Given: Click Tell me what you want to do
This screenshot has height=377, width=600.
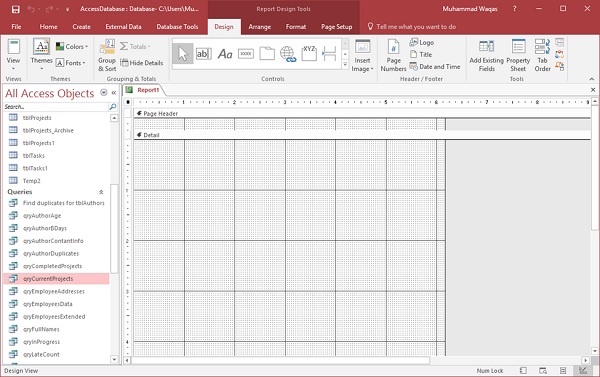Looking at the screenshot, I should (x=412, y=27).
